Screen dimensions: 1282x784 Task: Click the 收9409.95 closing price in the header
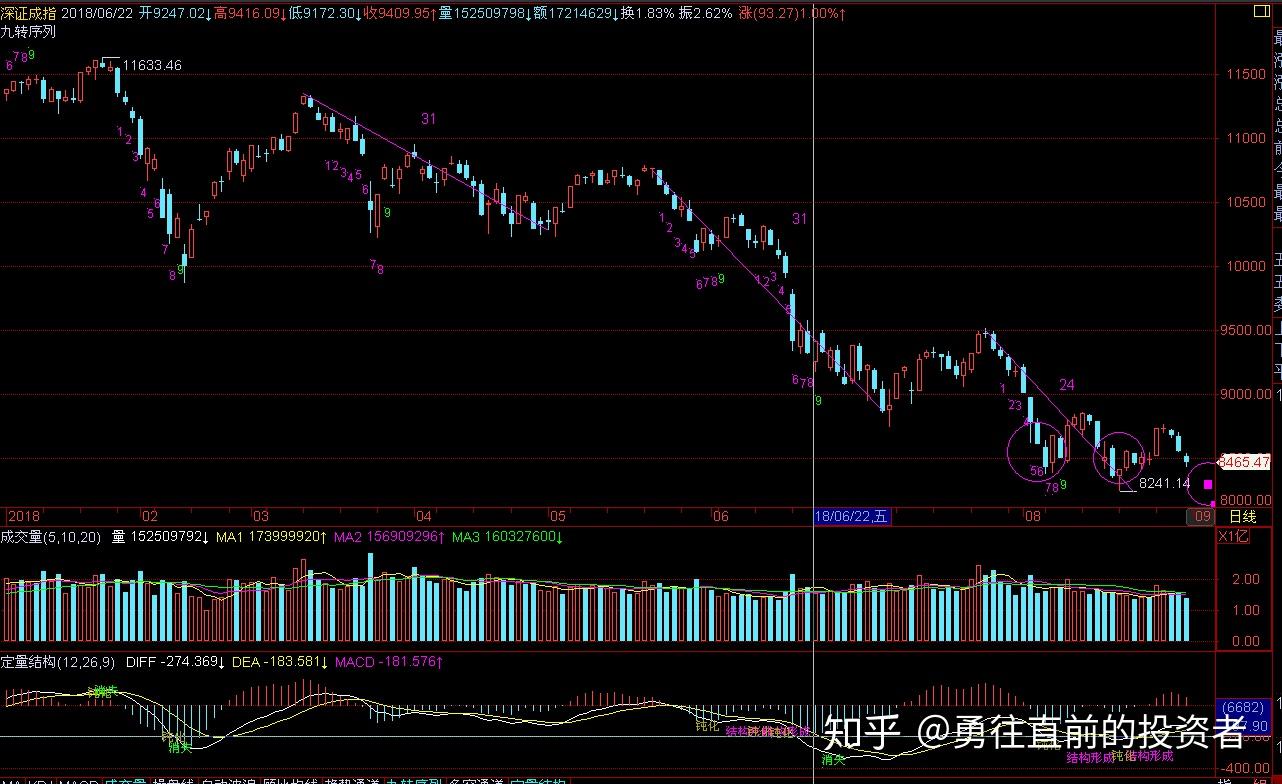[400, 14]
